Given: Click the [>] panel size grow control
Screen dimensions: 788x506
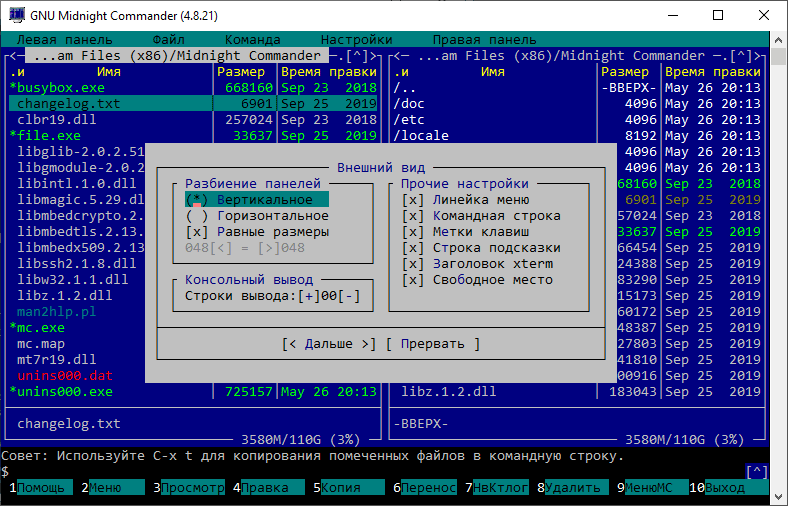Looking at the screenshot, I should pos(269,248).
